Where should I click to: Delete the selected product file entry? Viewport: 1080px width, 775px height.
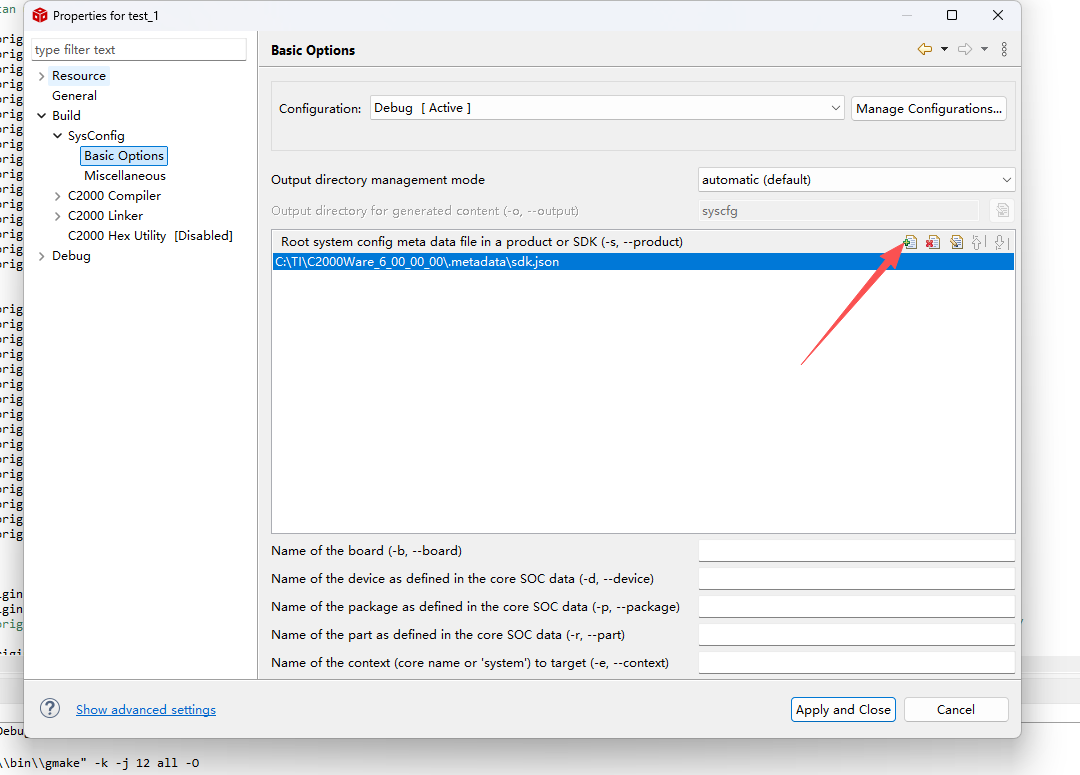(x=933, y=242)
